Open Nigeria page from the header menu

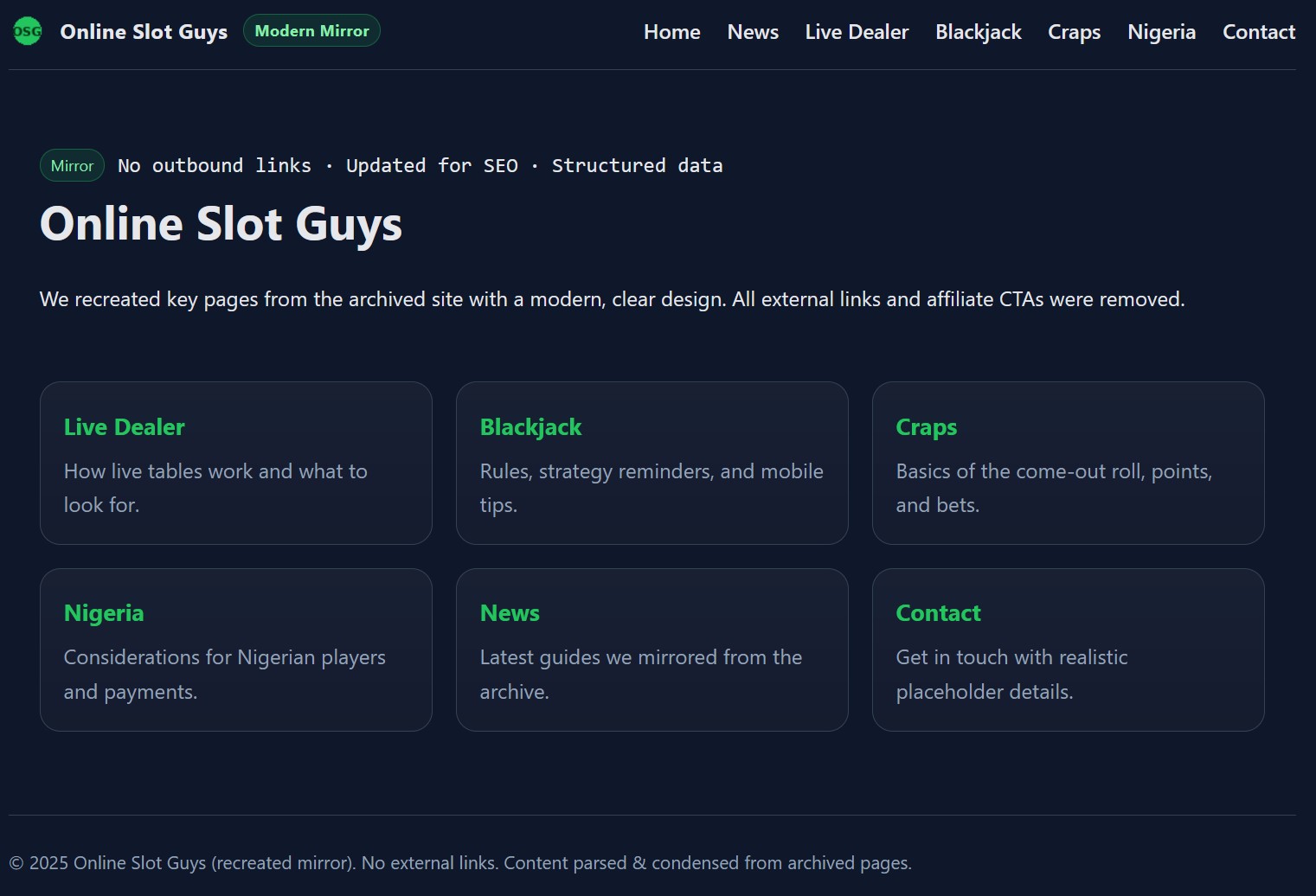click(1161, 32)
